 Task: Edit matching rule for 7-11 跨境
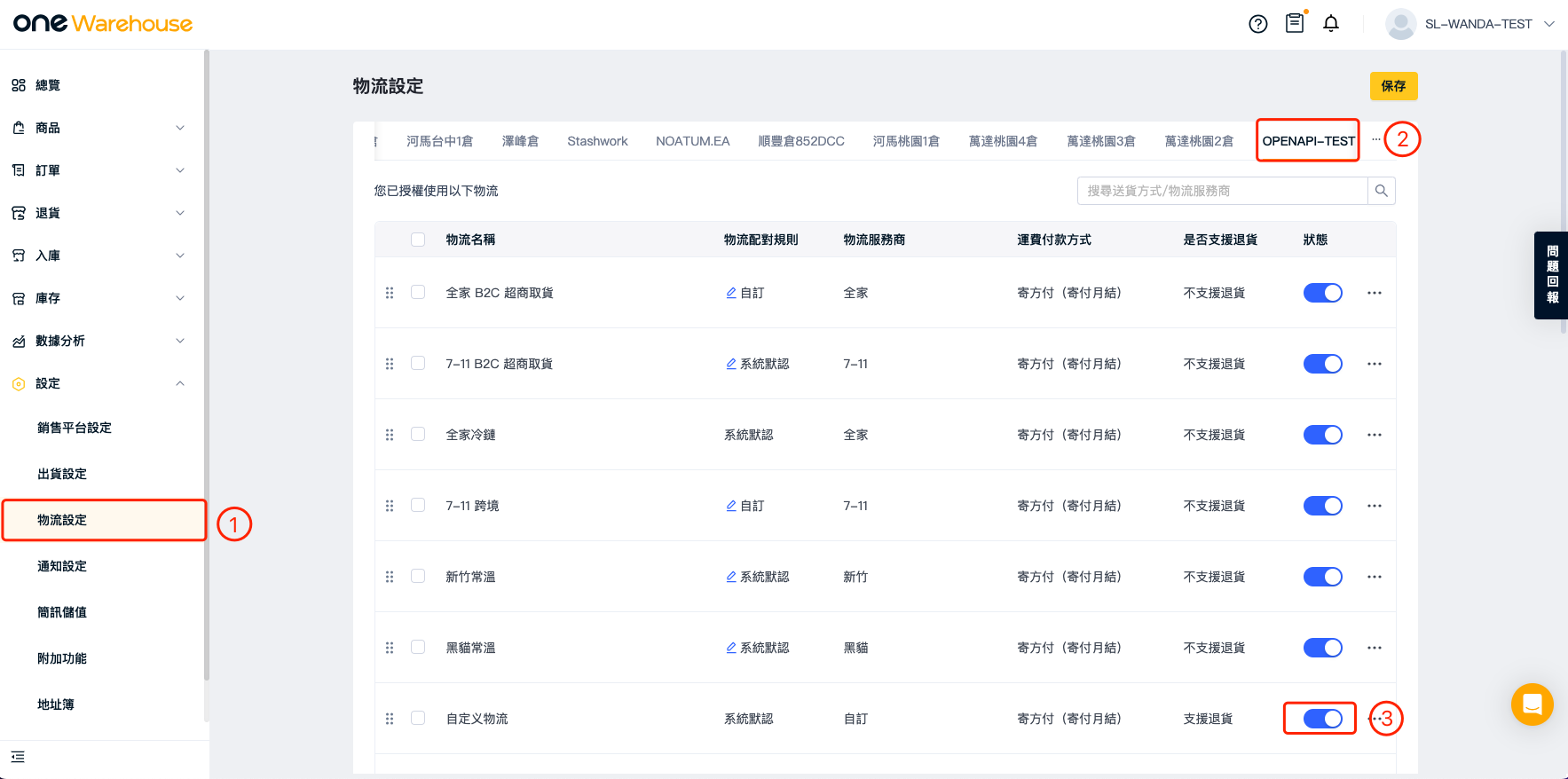pos(731,506)
